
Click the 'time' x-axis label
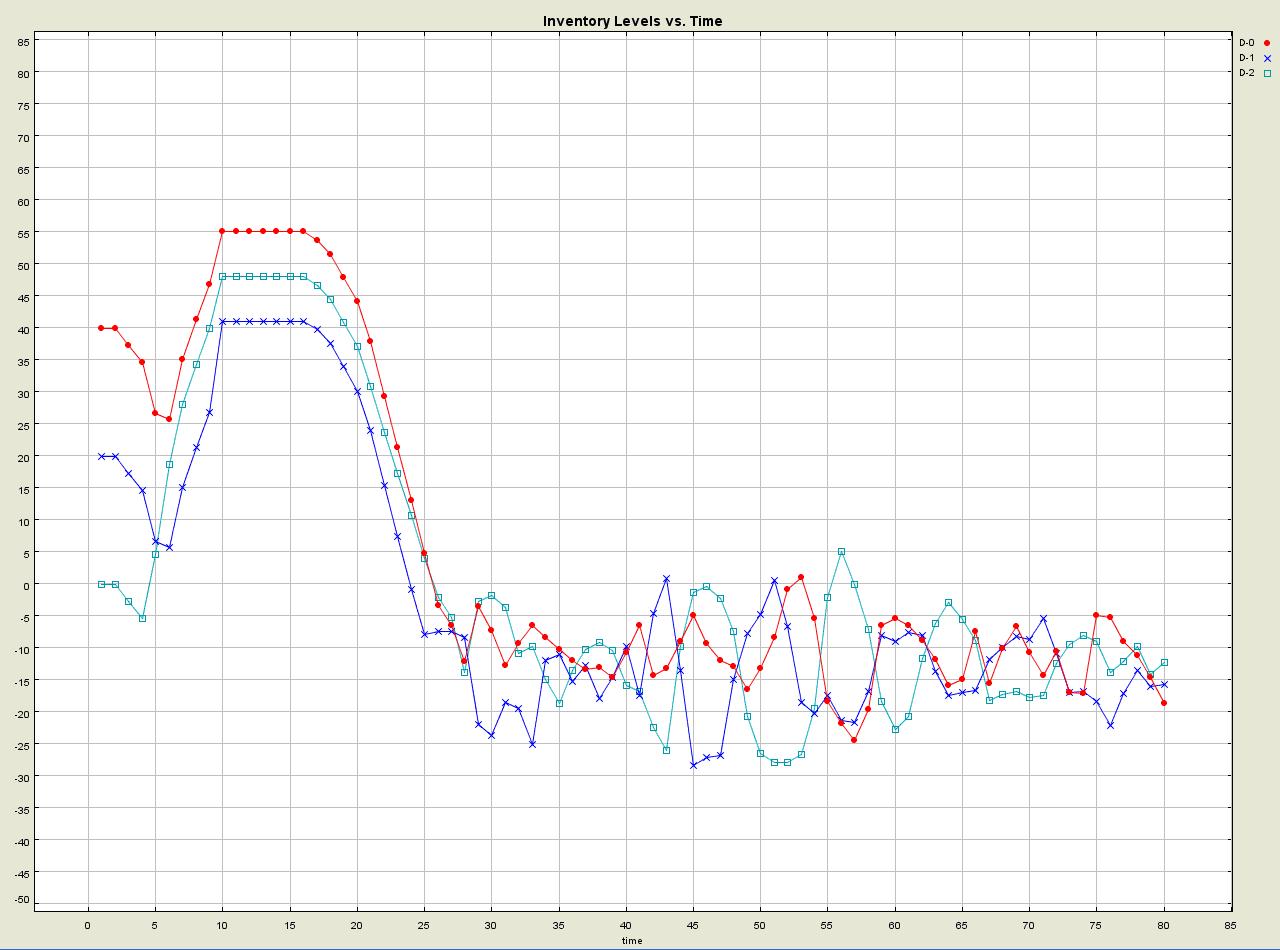pyautogui.click(x=632, y=940)
